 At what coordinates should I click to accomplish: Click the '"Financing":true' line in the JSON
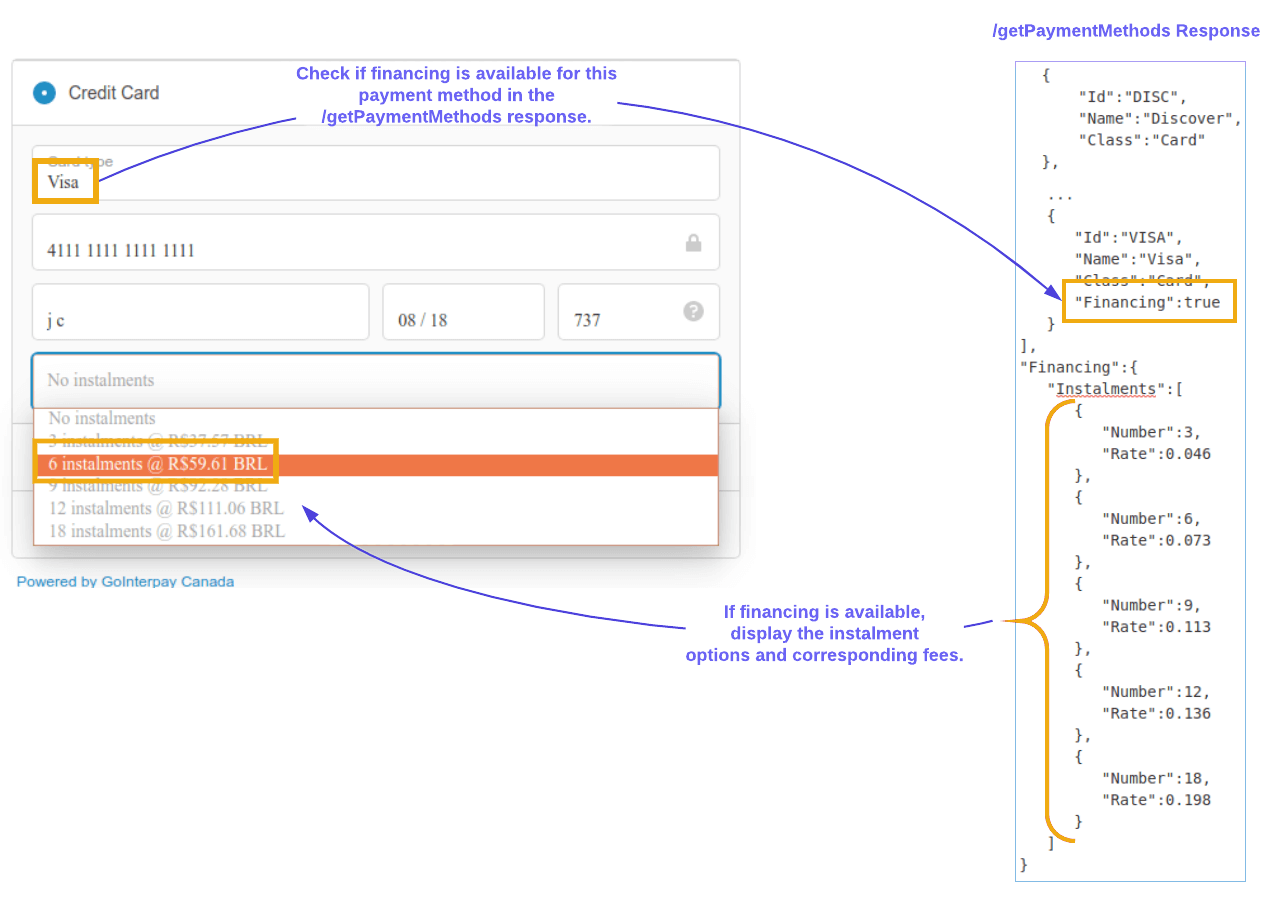tap(1147, 302)
